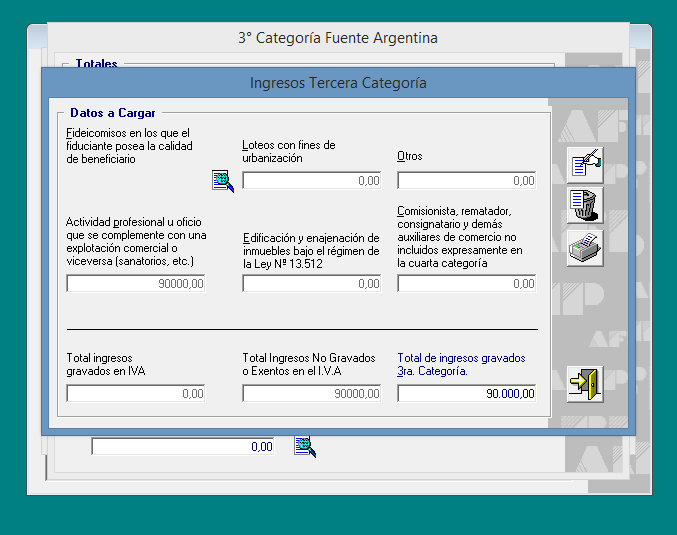This screenshot has height=535, width=677.
Task: Open the Fideicomisos detail magnifier icon
Action: (222, 180)
